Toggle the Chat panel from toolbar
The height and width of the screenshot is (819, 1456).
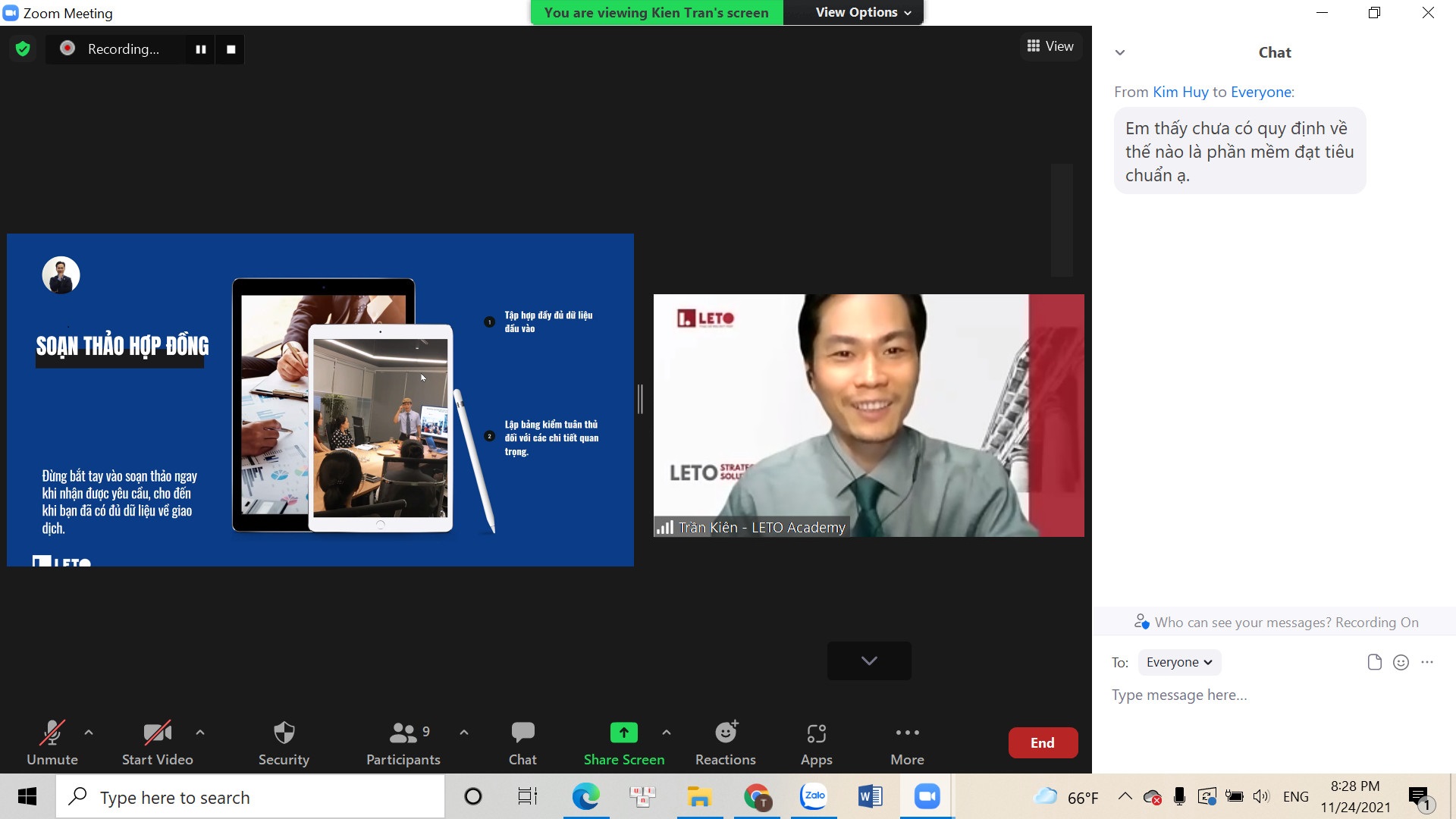click(522, 743)
